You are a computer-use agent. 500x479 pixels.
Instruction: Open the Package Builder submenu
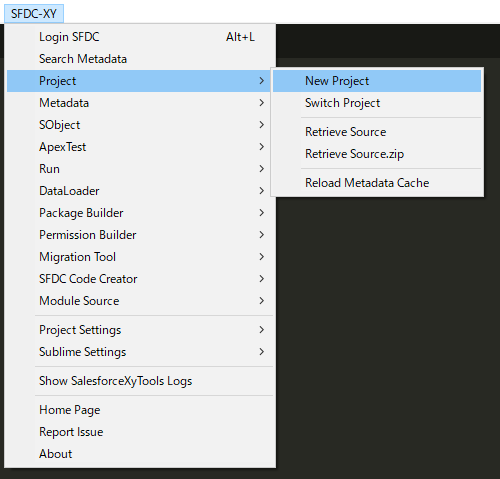(x=140, y=213)
